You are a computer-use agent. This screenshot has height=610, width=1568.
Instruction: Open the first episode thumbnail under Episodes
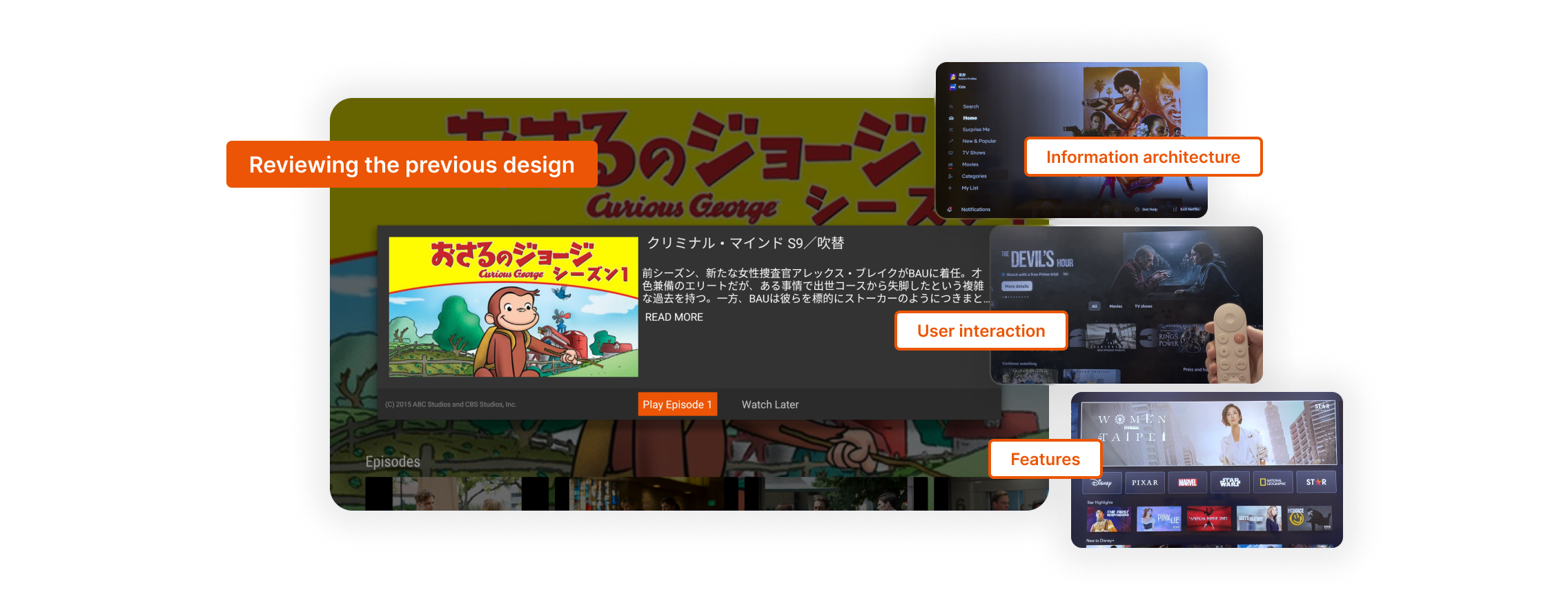pos(457,494)
